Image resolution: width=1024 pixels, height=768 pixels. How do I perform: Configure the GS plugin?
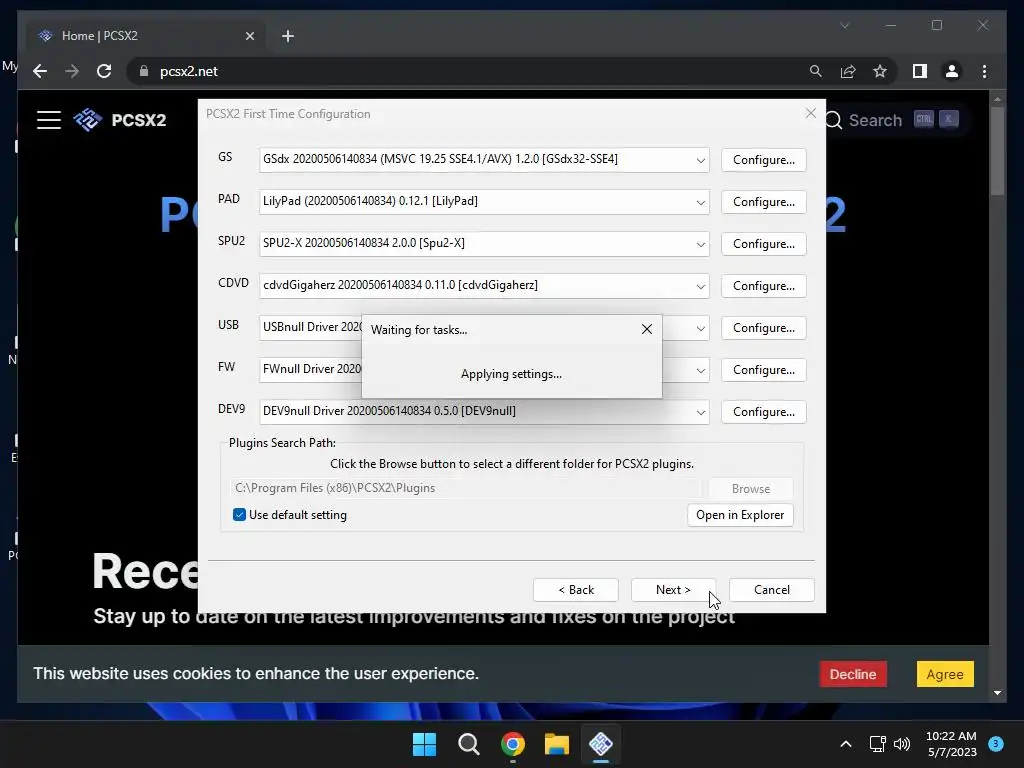763,160
